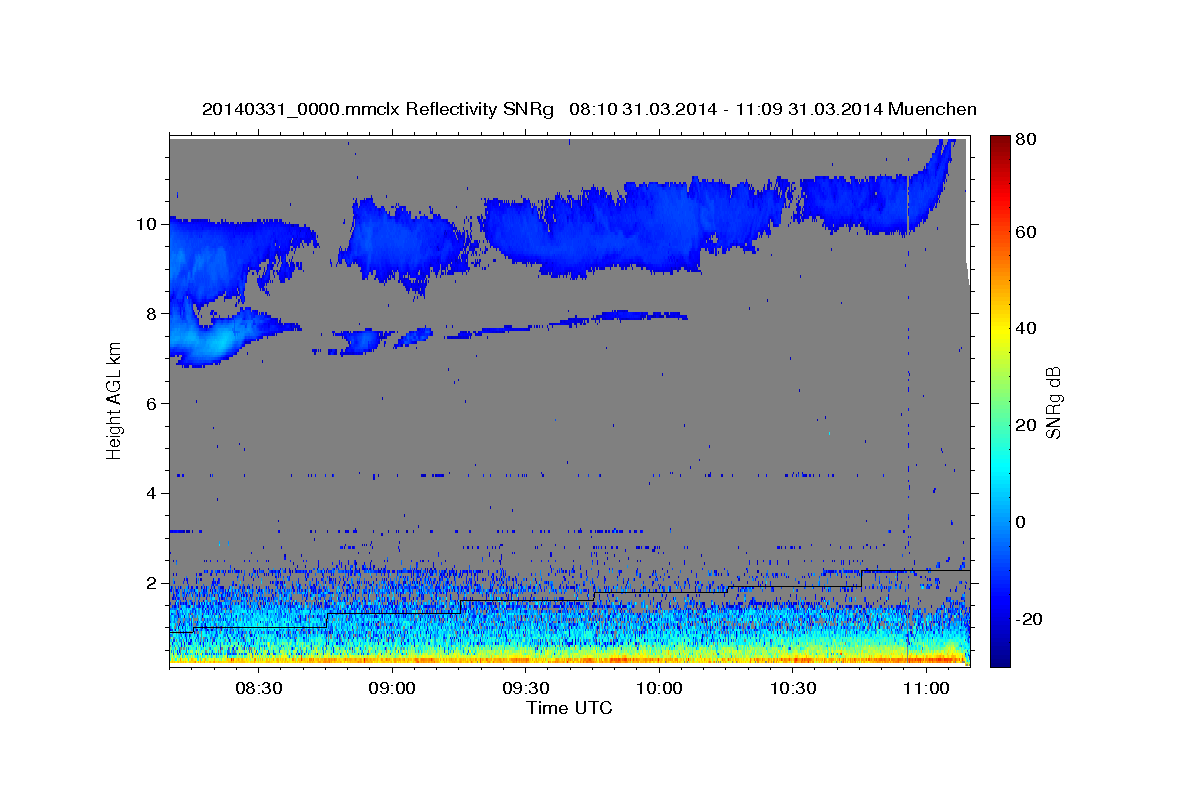Click the bright cyan cloud core near 7 km

coord(218,340)
